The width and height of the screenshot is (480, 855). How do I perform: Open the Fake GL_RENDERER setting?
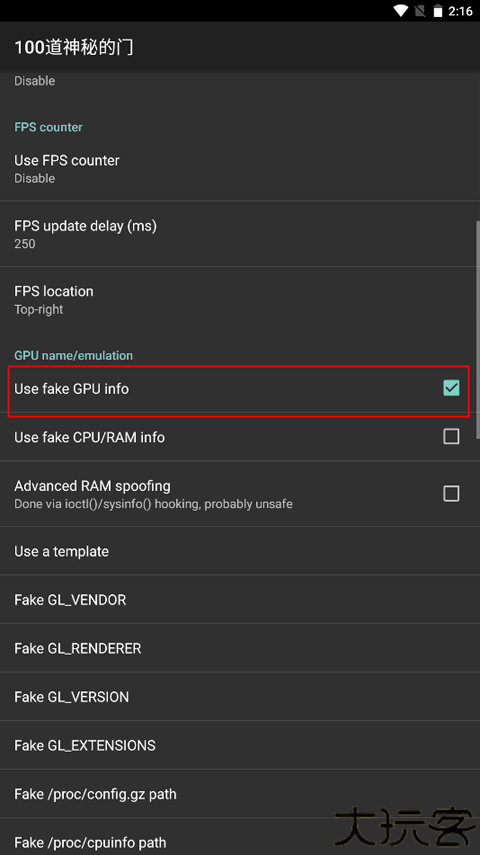240,648
